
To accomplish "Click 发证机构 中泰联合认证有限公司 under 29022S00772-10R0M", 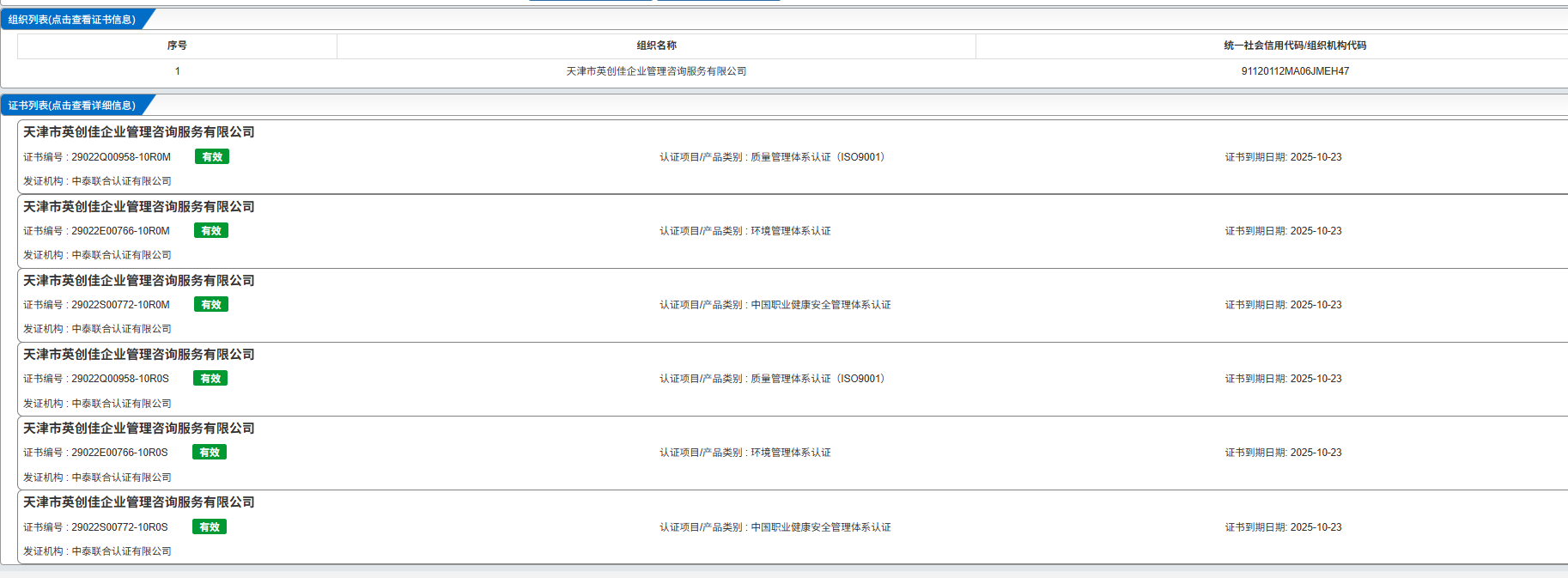I will [97, 329].
